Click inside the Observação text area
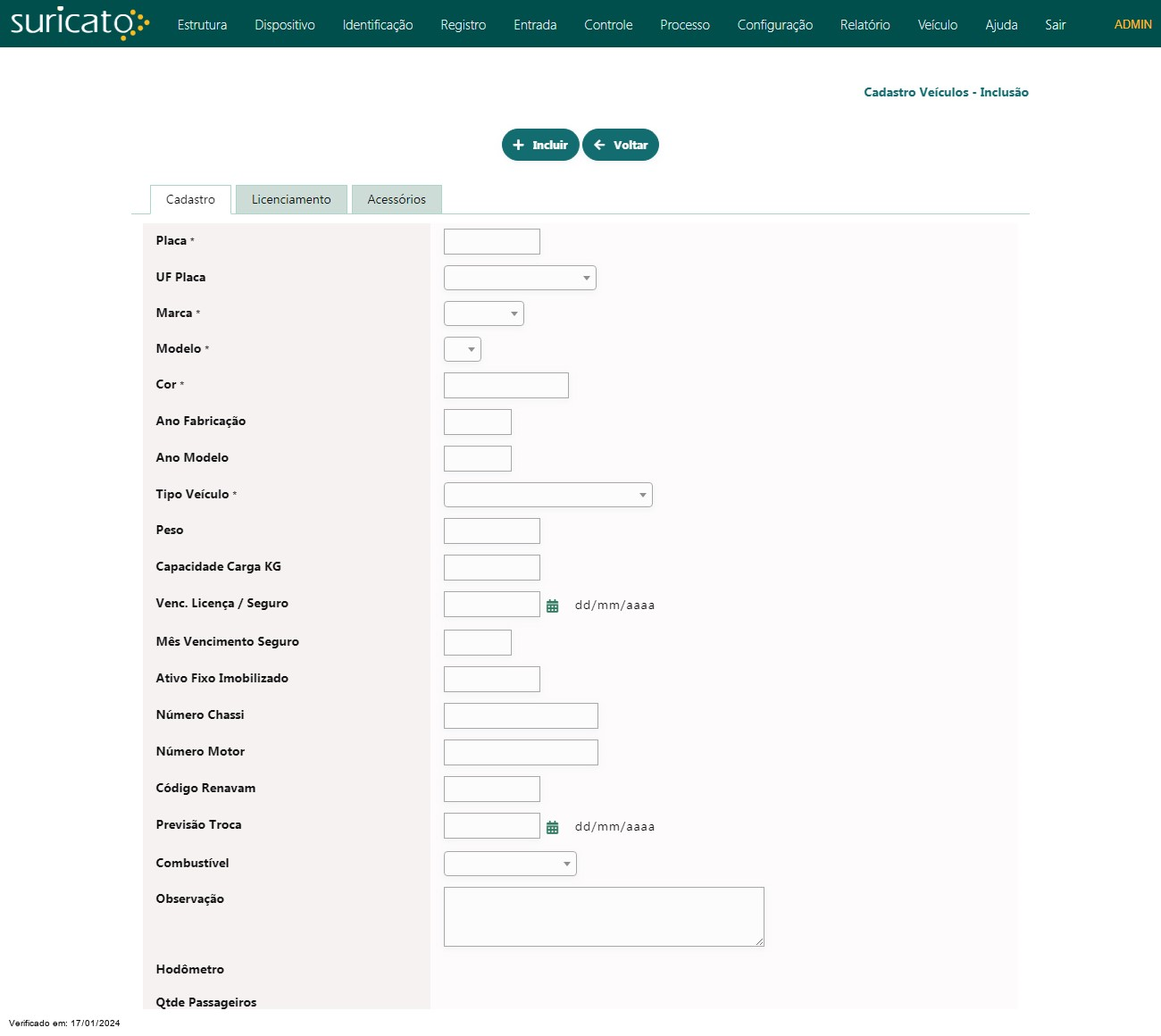 [604, 916]
